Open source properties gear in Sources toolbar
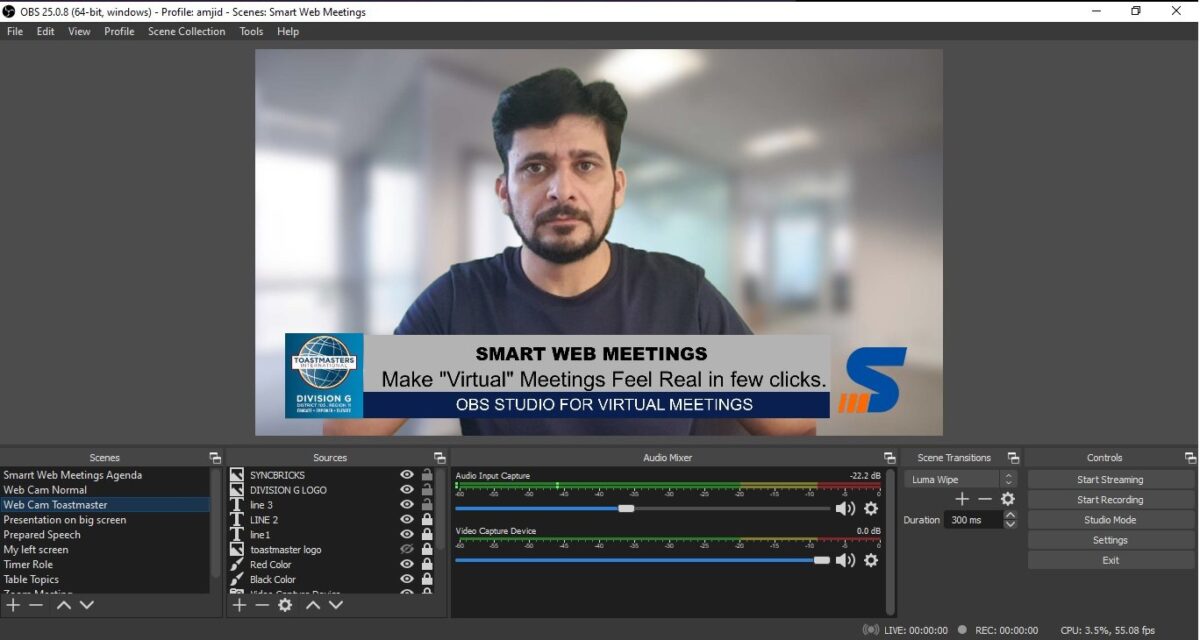The width and height of the screenshot is (1200, 640). coord(285,605)
